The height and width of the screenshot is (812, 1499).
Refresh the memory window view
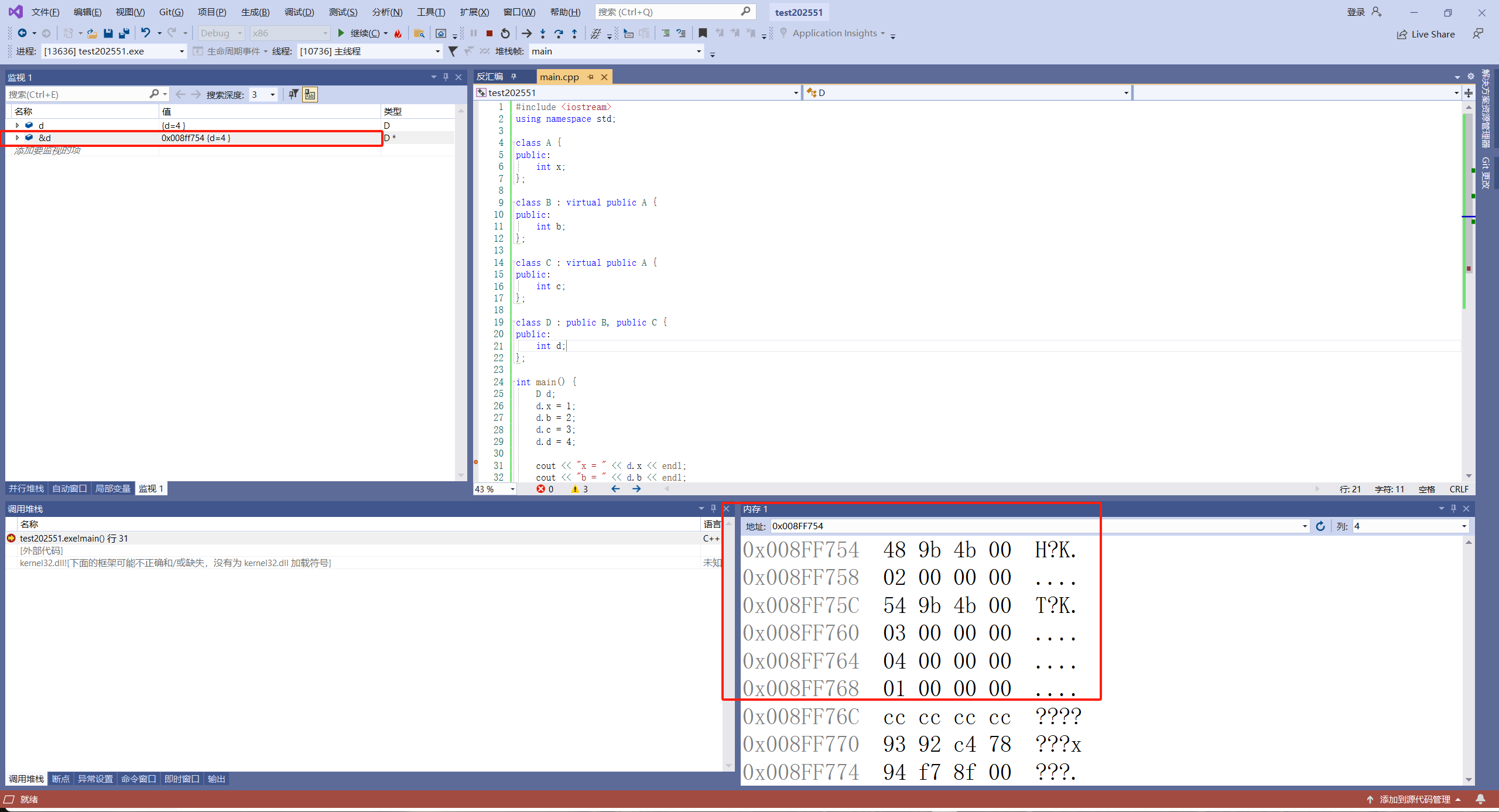pyautogui.click(x=1320, y=526)
